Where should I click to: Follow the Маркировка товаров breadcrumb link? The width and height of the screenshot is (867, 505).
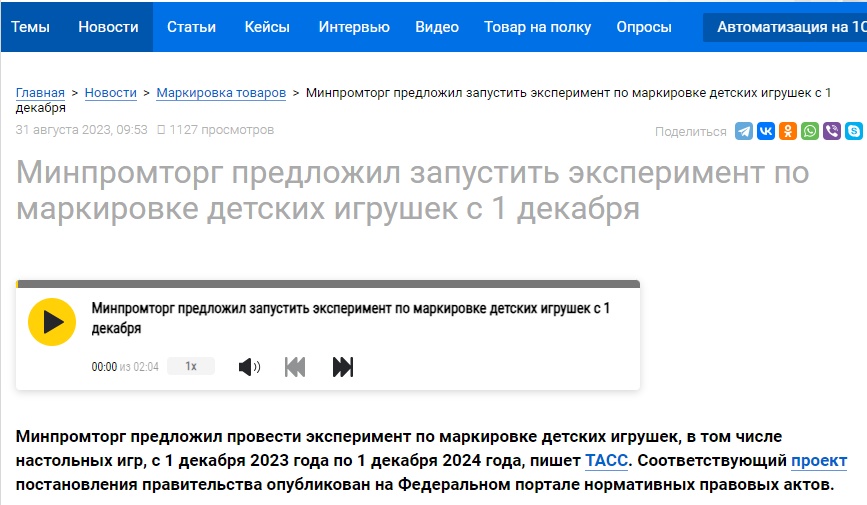(x=221, y=93)
